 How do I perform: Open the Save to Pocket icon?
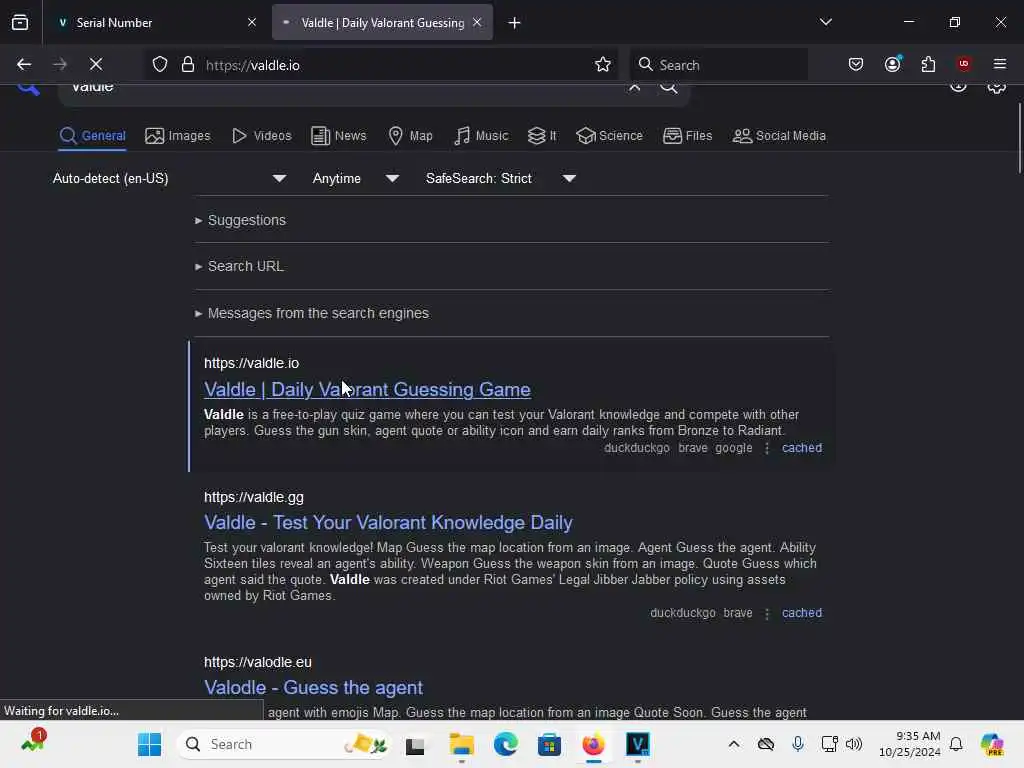pyautogui.click(x=856, y=65)
